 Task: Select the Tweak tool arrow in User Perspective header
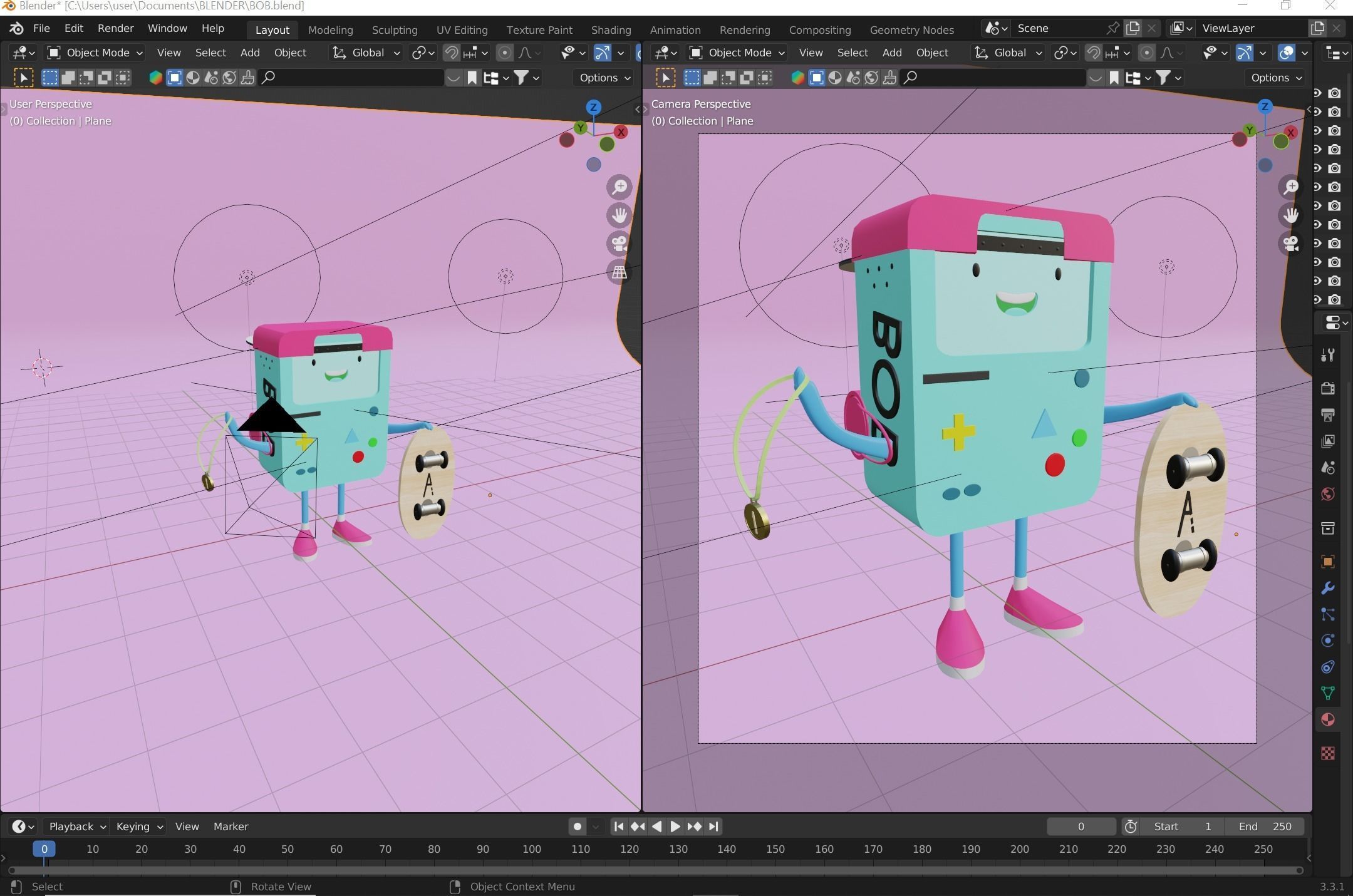click(x=24, y=78)
